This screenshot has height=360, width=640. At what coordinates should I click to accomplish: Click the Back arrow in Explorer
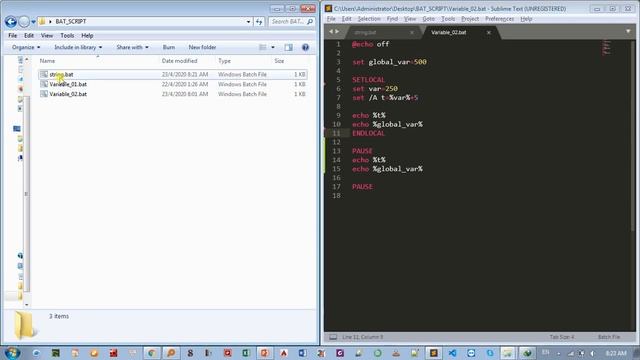pyautogui.click(x=11, y=22)
